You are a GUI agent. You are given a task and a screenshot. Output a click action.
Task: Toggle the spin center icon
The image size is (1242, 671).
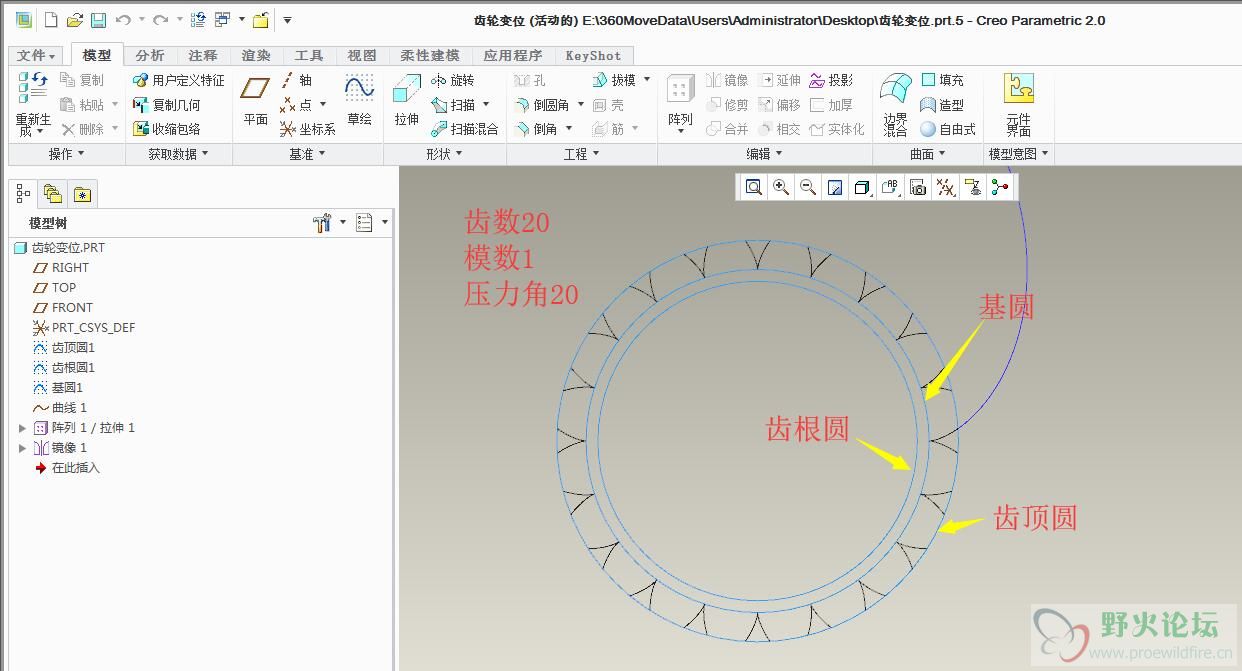click(999, 187)
